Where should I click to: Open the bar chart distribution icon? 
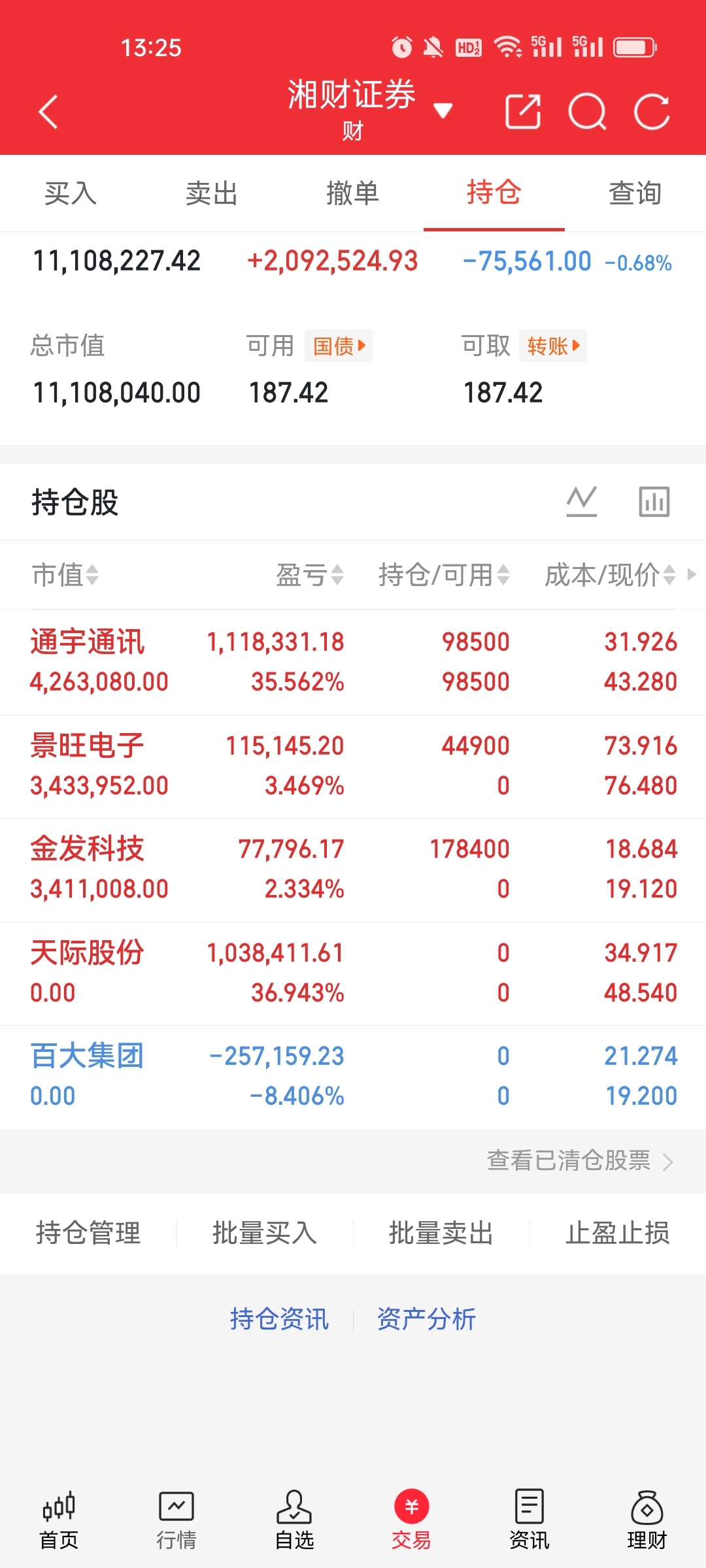(654, 502)
